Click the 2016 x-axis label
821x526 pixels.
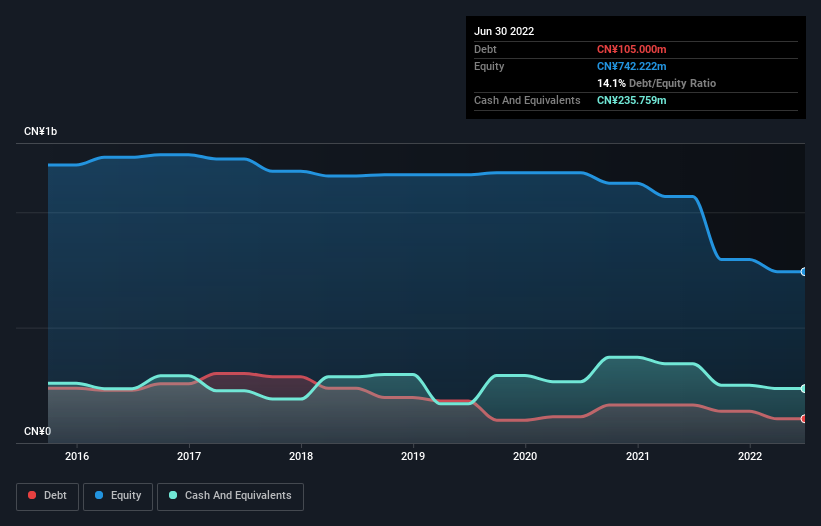coord(77,456)
